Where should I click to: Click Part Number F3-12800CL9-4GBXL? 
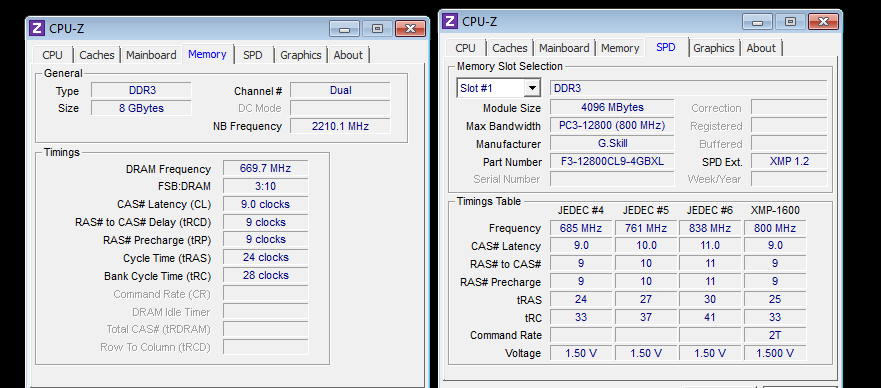coord(612,162)
